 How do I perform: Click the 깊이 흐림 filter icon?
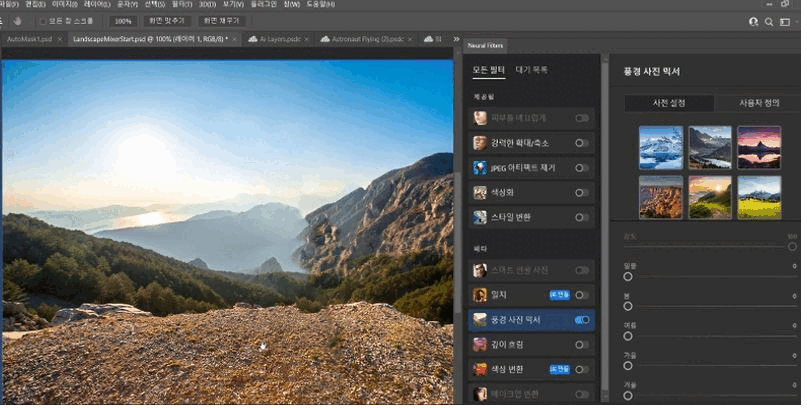coord(481,344)
